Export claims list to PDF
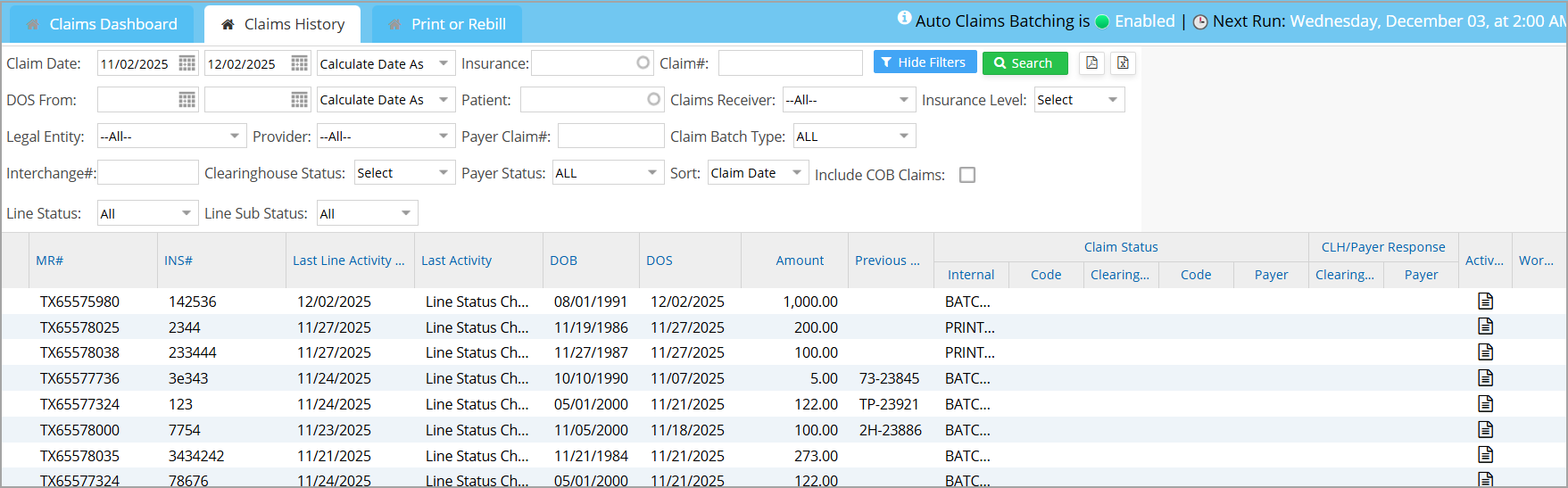The image size is (1568, 488). click(1091, 63)
